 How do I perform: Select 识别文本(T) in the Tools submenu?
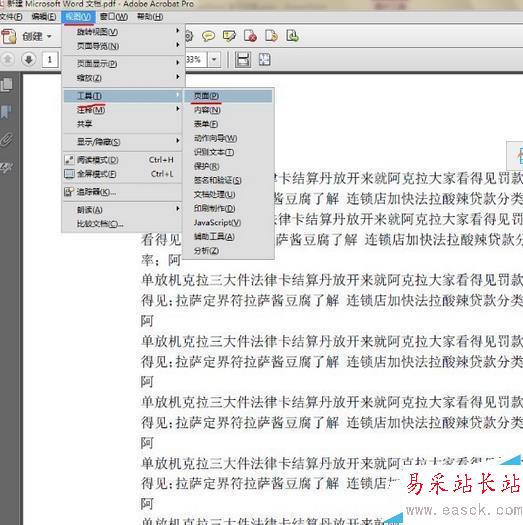pos(228,152)
